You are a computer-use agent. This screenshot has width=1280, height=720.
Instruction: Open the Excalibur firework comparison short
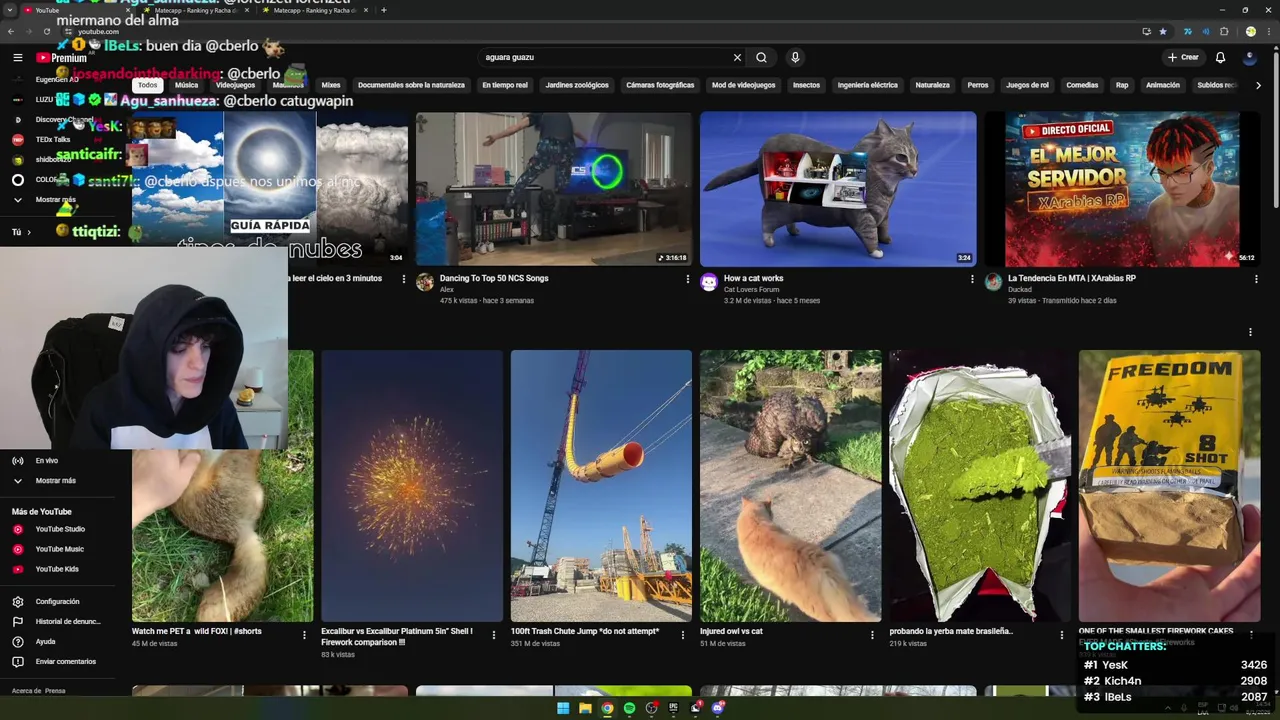(411, 486)
